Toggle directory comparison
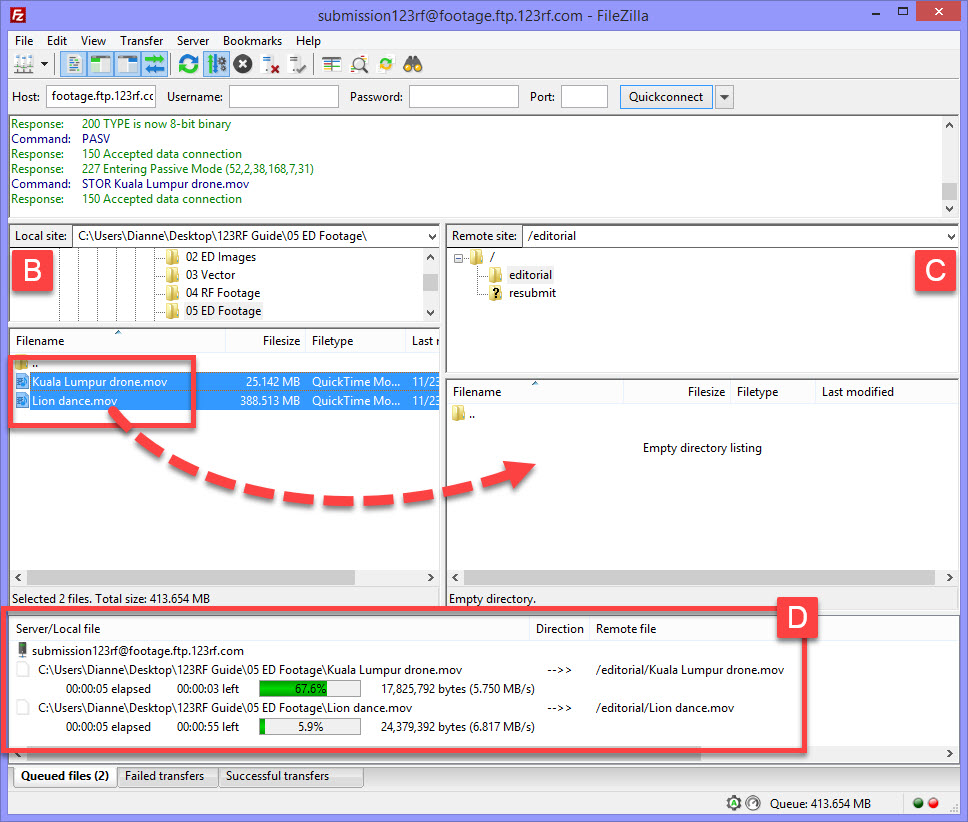The image size is (968, 822). pyautogui.click(x=359, y=64)
